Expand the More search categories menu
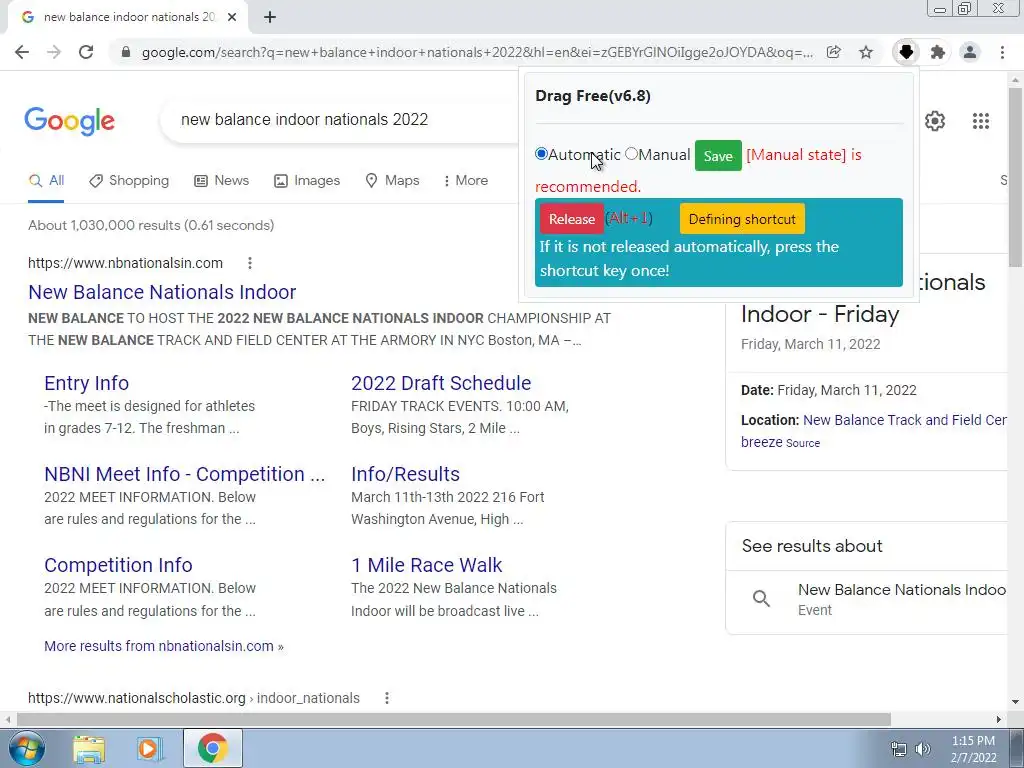 pos(465,181)
